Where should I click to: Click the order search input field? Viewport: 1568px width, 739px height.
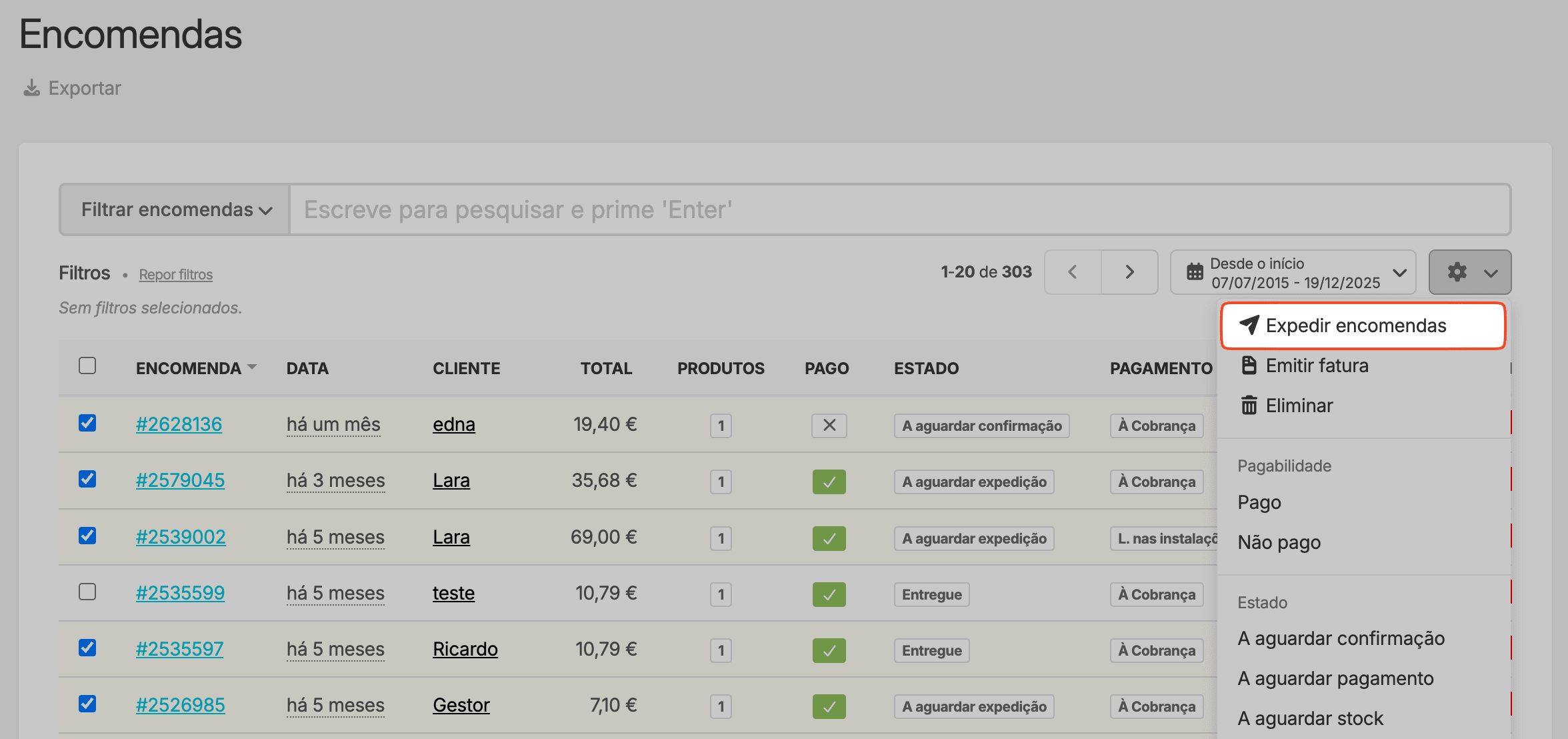point(899,209)
